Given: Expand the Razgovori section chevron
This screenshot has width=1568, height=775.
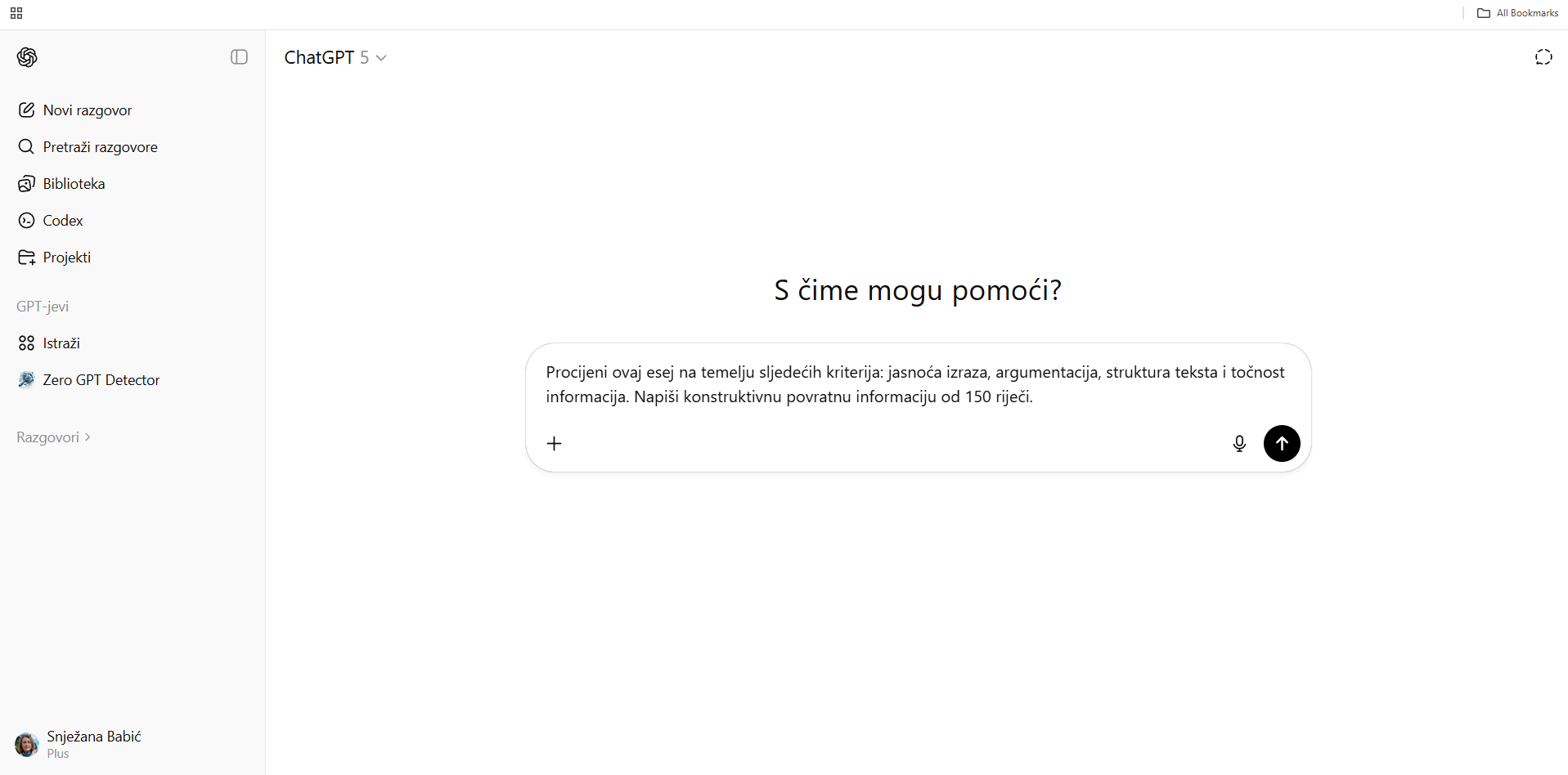Looking at the screenshot, I should click(x=88, y=437).
